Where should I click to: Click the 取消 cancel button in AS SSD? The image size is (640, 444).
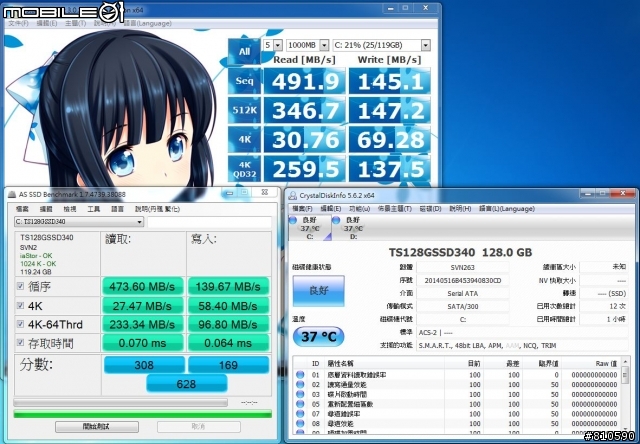(x=198, y=426)
